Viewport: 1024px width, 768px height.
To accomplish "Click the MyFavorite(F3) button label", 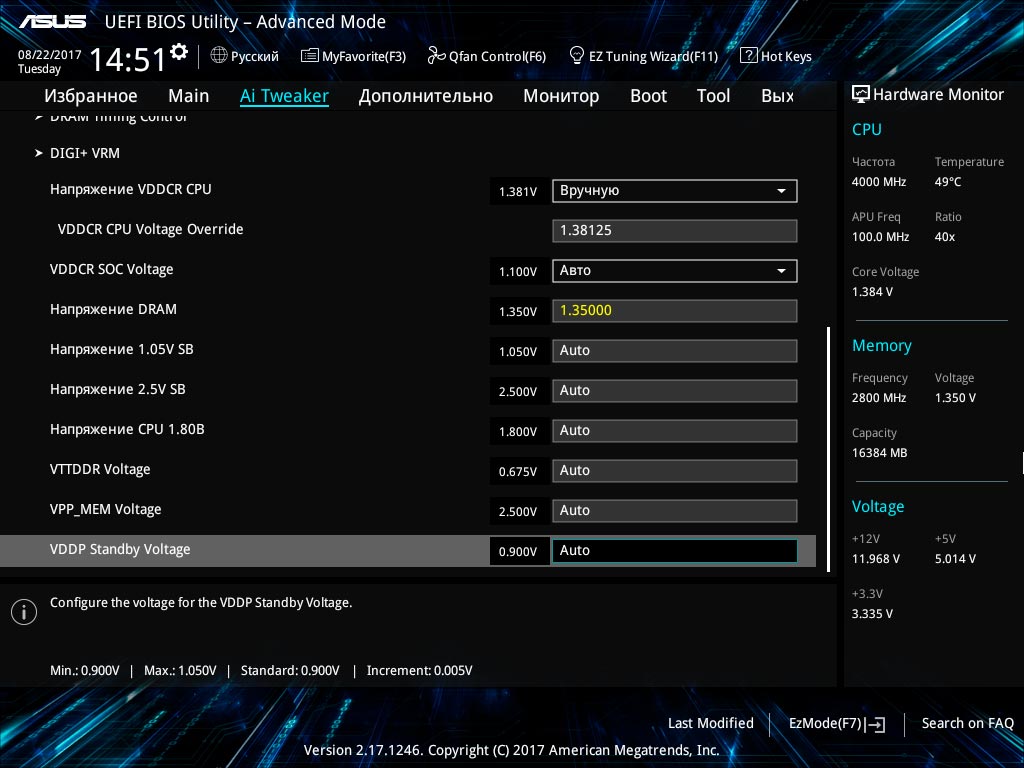I will click(364, 57).
